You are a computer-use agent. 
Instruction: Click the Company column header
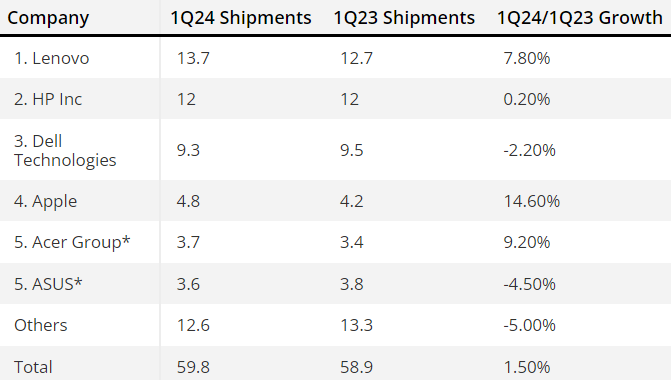tap(48, 18)
